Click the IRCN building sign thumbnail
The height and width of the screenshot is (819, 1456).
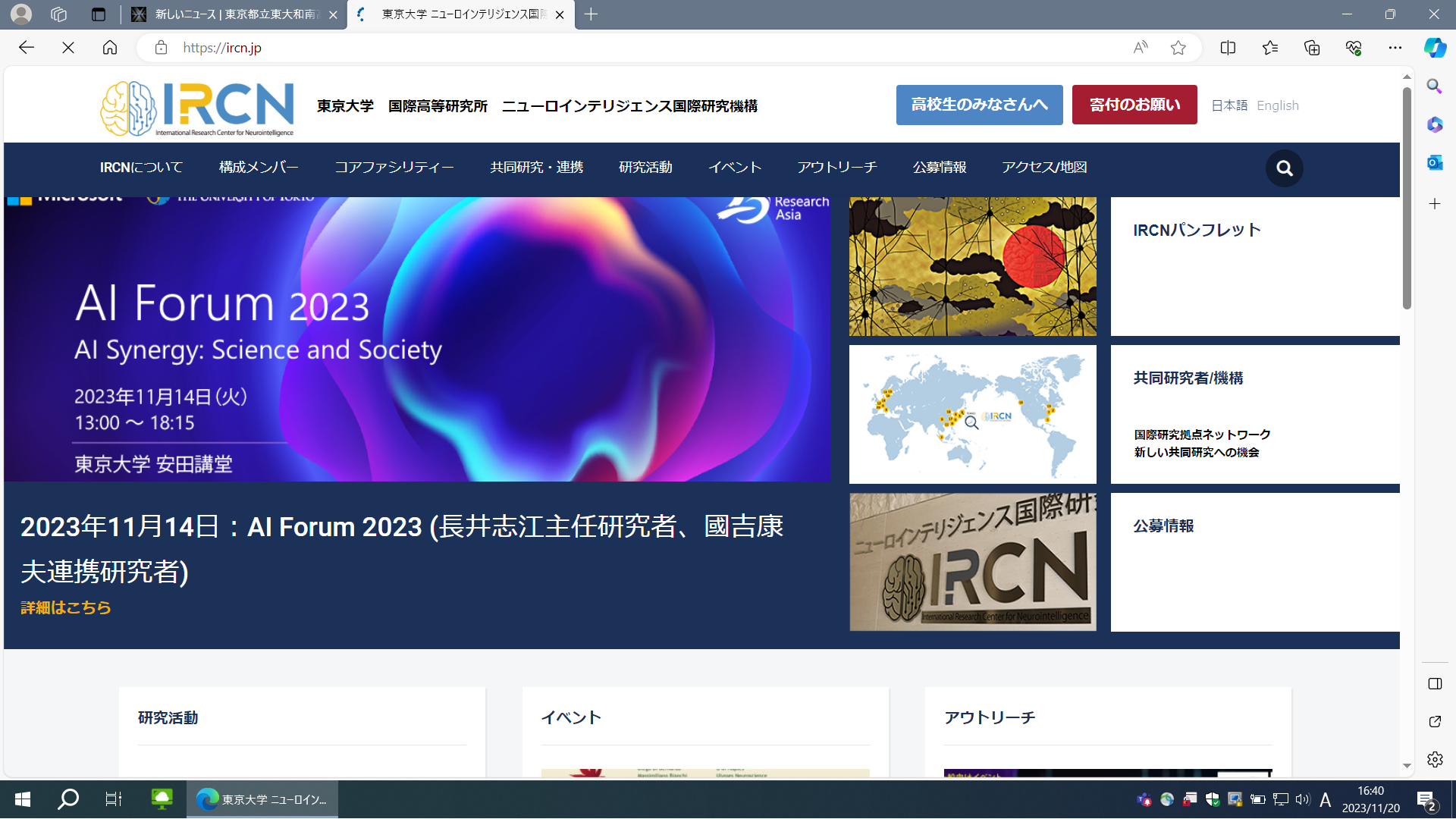[x=973, y=562]
